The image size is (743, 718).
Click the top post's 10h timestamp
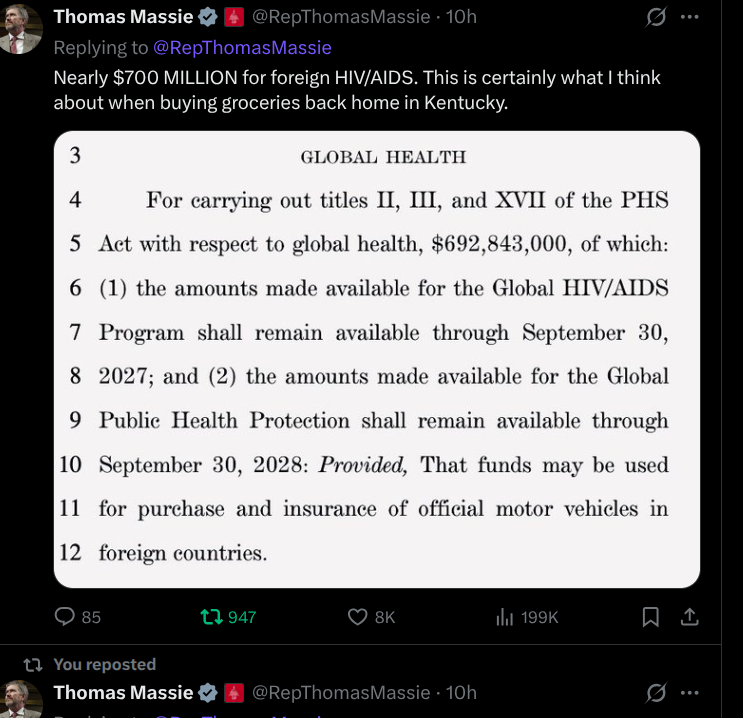pos(461,17)
